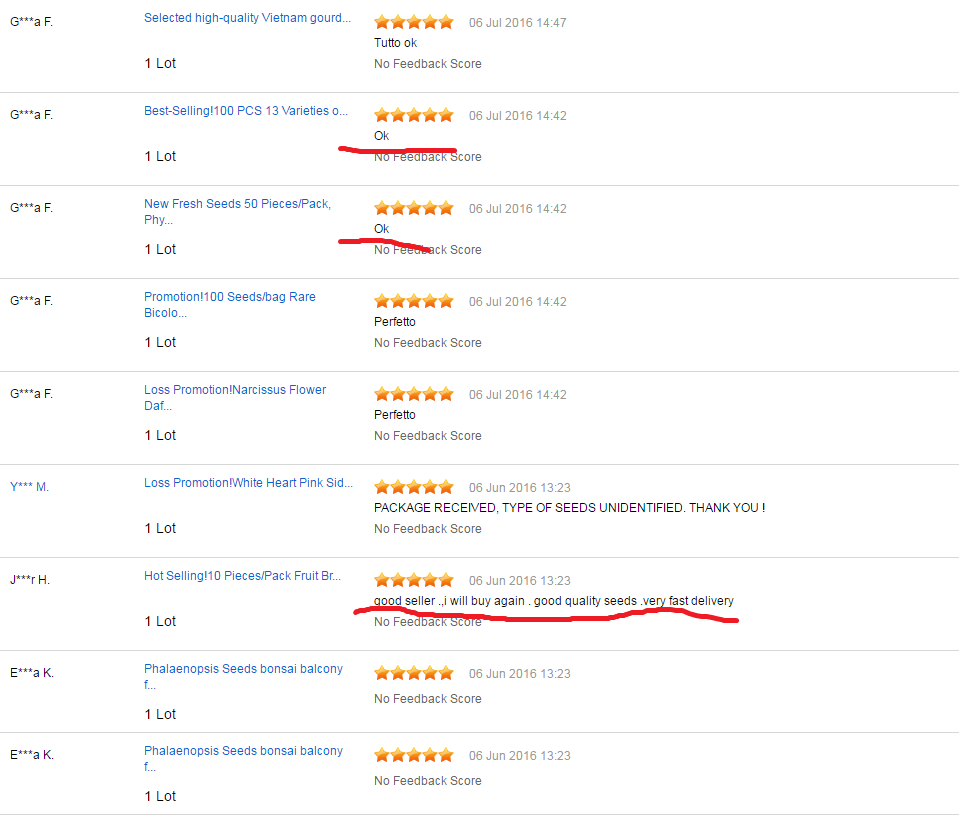Visit 'Loss Promotion!White Heart Pink Sid' product
The image size is (959, 815).
[248, 483]
